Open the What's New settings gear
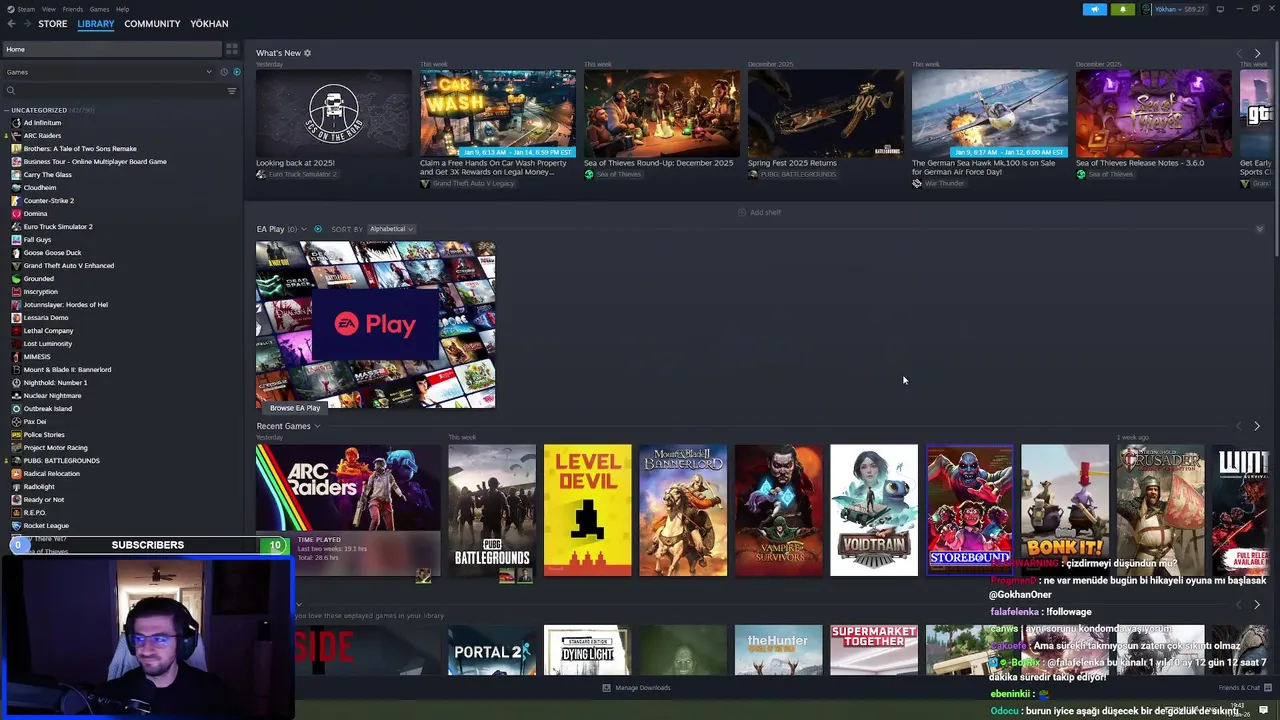Screen dimensions: 1280x720 (x=307, y=53)
